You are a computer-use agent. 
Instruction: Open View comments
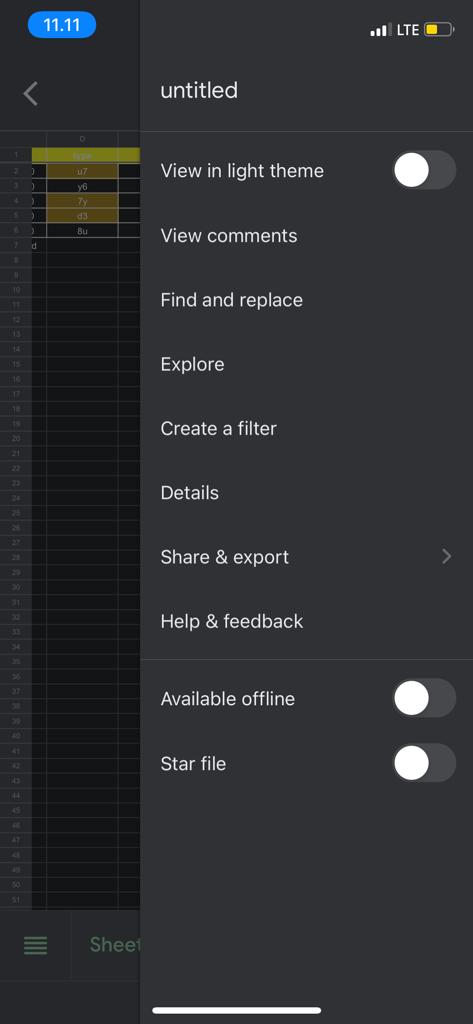click(229, 236)
